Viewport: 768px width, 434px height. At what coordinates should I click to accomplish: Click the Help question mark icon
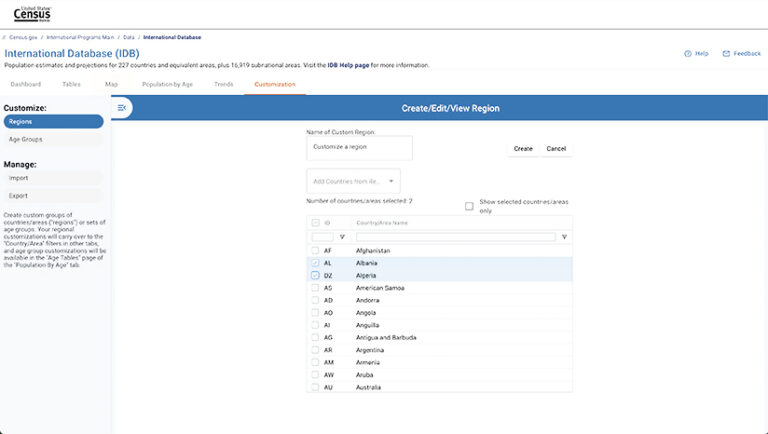point(688,53)
